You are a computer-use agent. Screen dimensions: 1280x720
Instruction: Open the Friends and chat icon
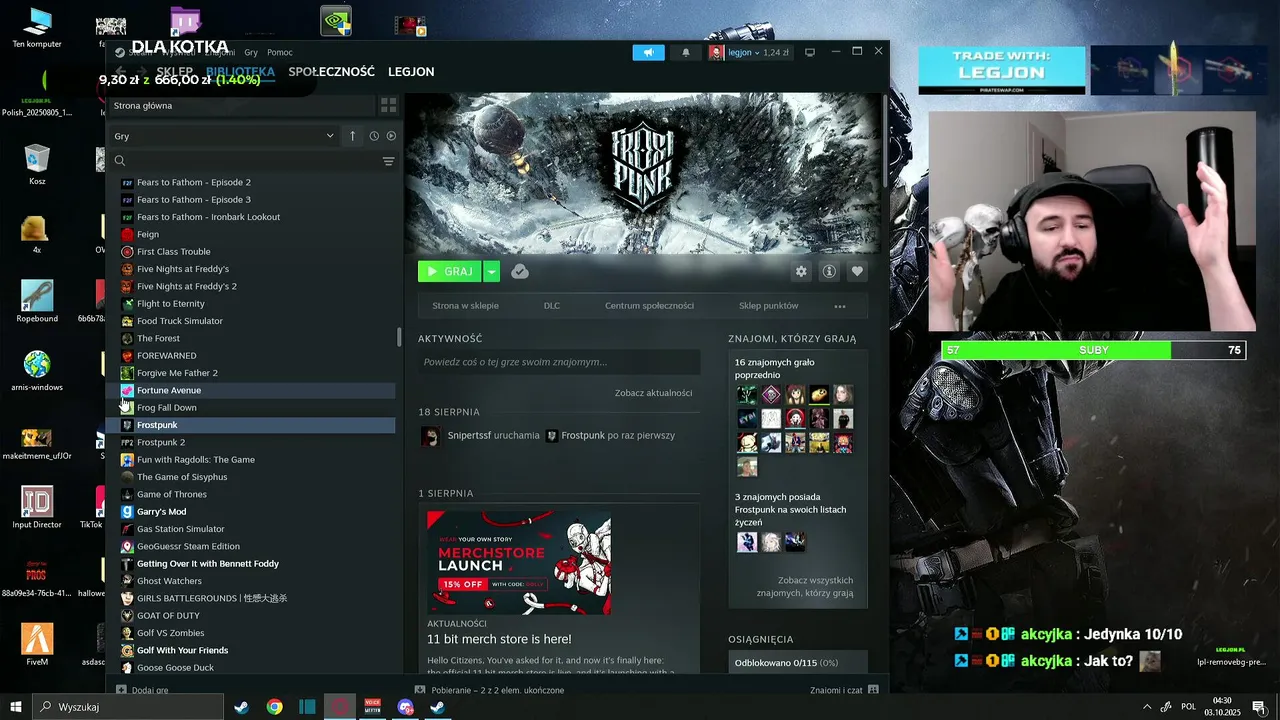click(x=873, y=690)
